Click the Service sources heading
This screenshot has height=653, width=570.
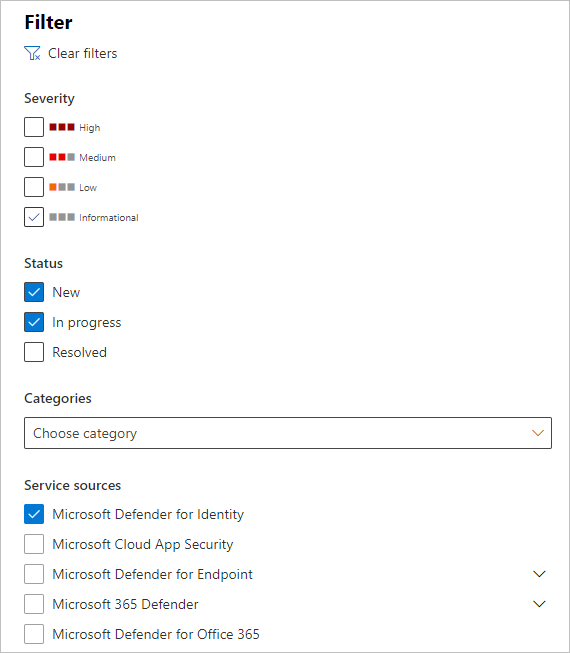coord(72,485)
